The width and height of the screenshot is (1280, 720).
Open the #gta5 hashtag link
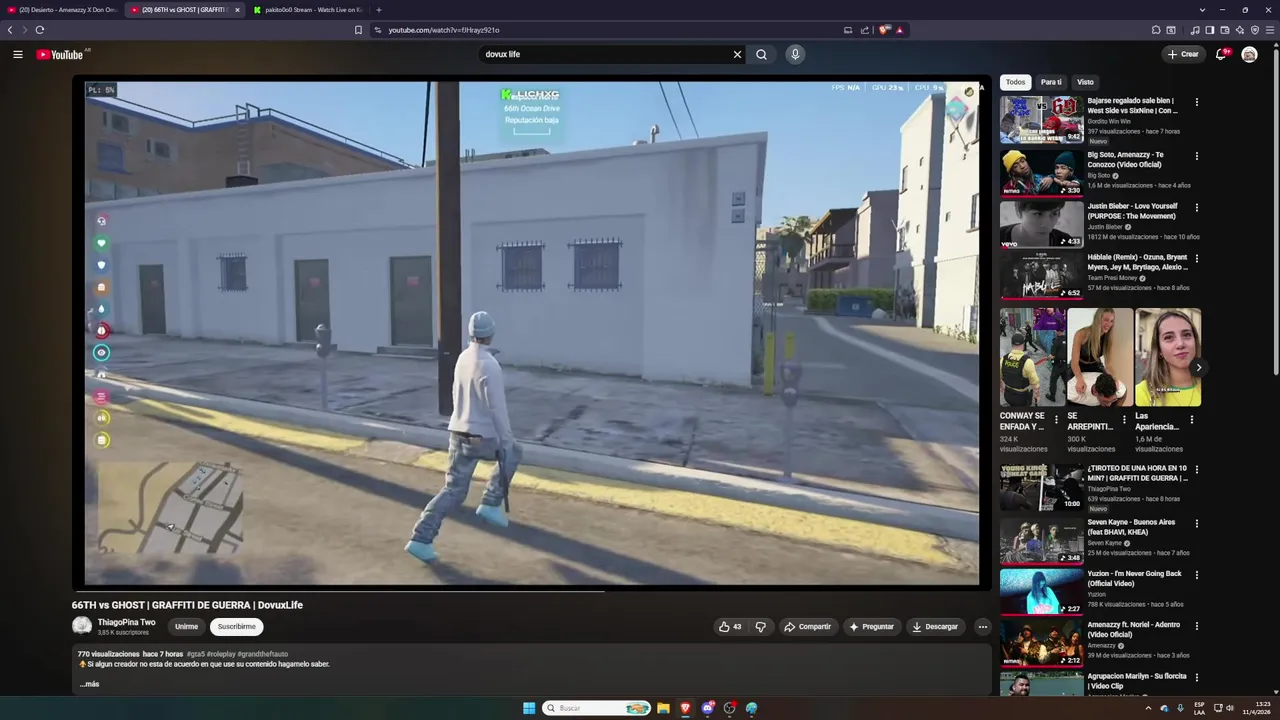coord(196,654)
